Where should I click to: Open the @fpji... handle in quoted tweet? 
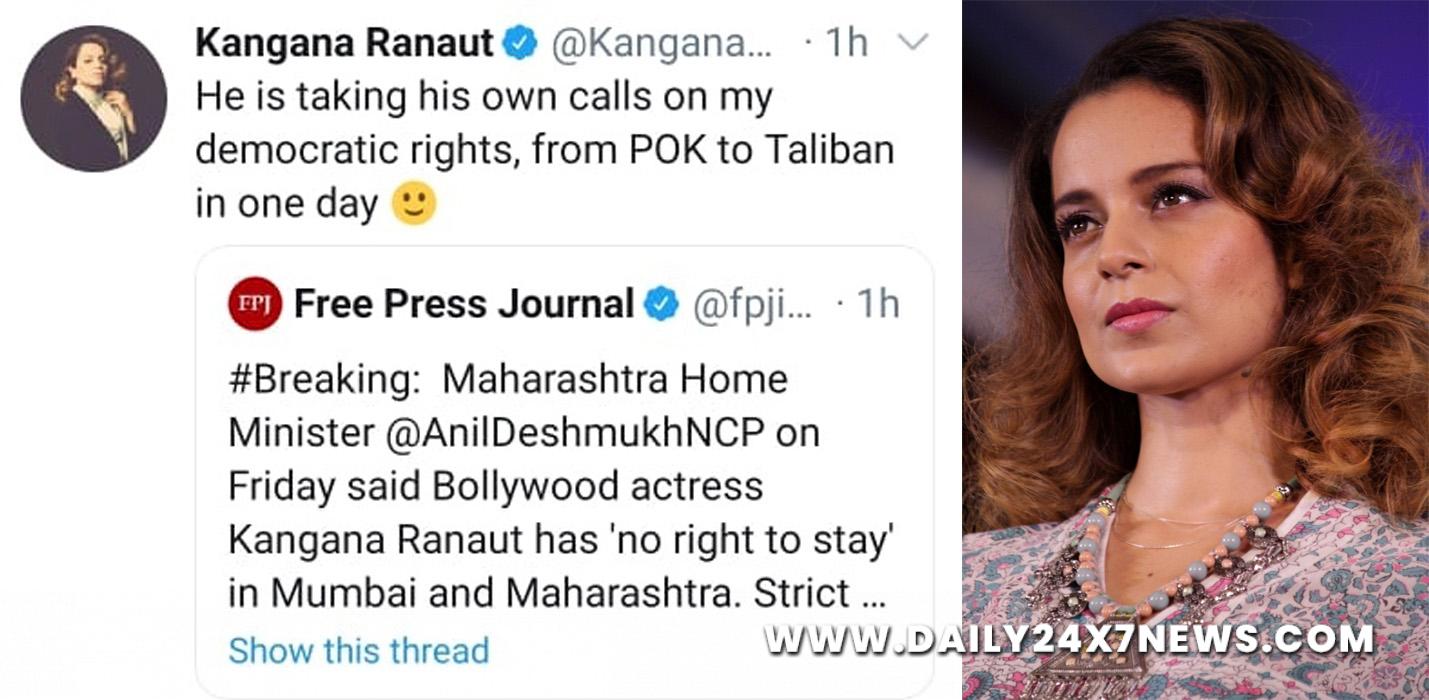(x=753, y=305)
